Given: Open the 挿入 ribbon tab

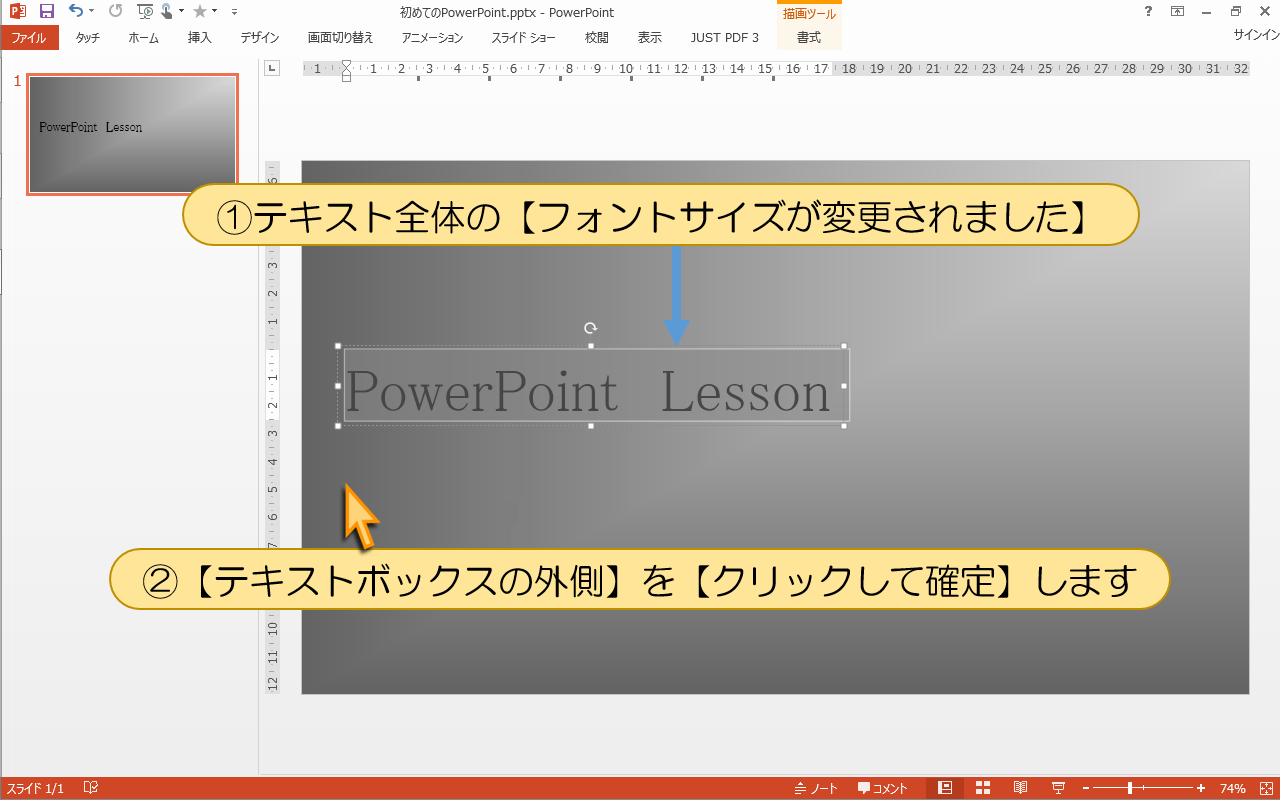Looking at the screenshot, I should [200, 38].
